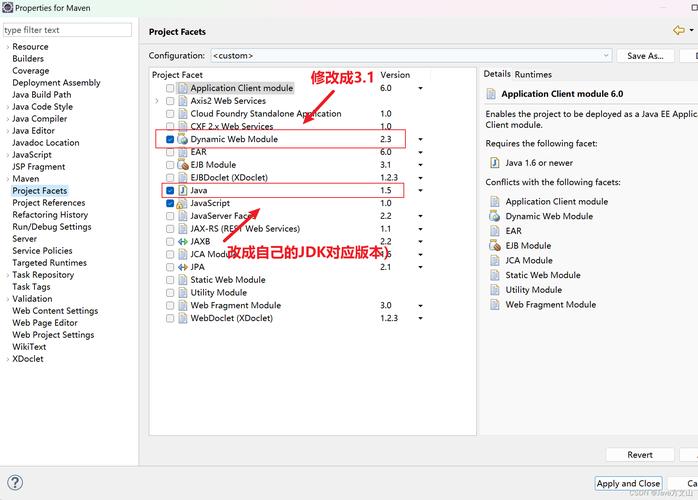This screenshot has width=698, height=500.
Task: Select Deployment Assembly in sidebar
Action: click(x=56, y=82)
